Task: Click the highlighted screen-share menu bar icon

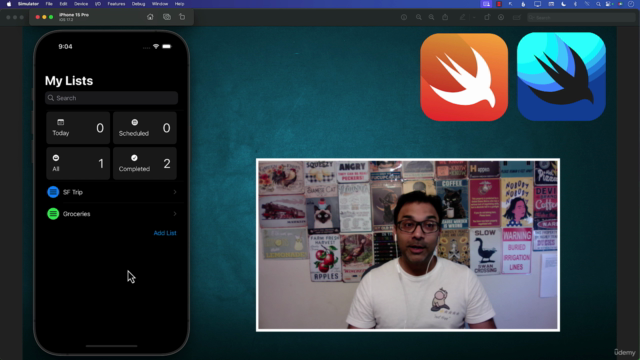Action: (486, 4)
